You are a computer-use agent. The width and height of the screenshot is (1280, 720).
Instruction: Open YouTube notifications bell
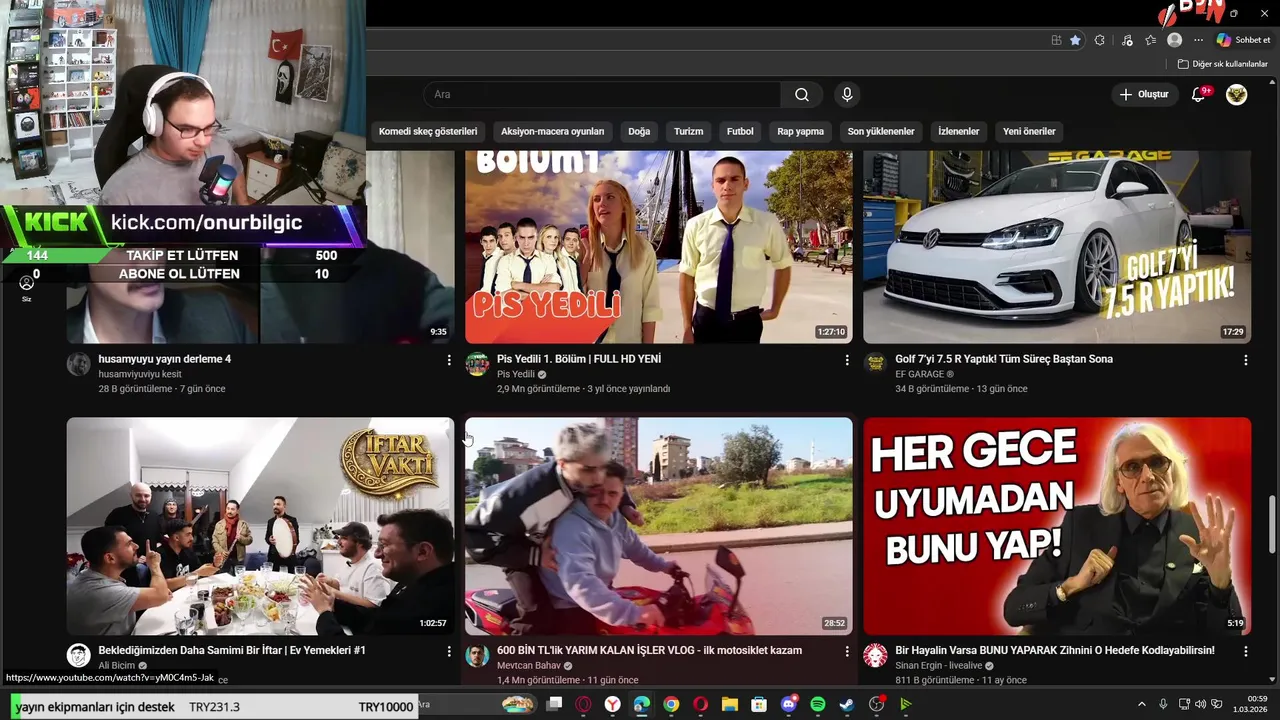pyautogui.click(x=1200, y=95)
